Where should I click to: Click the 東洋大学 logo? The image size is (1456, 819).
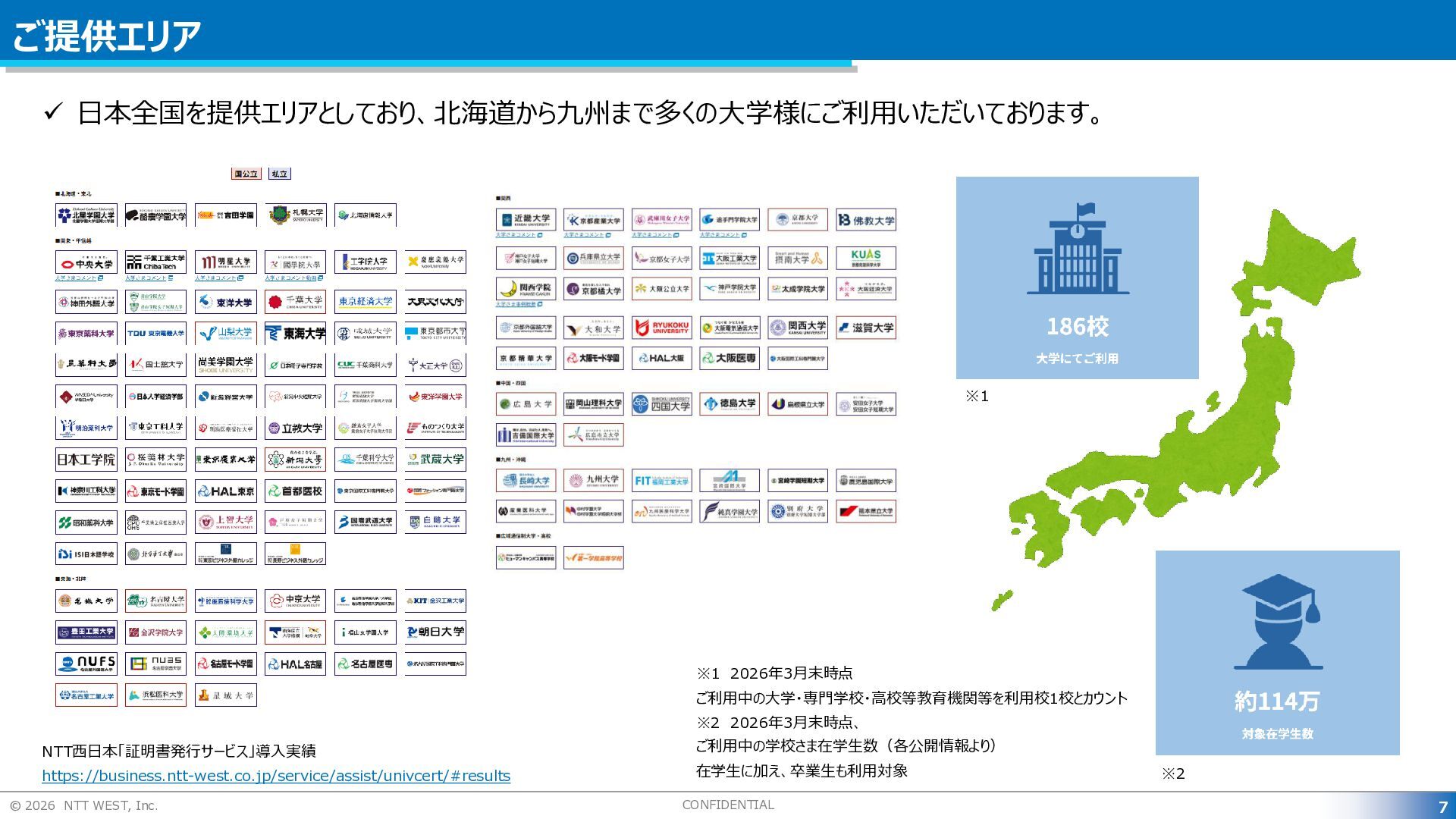pos(226,302)
